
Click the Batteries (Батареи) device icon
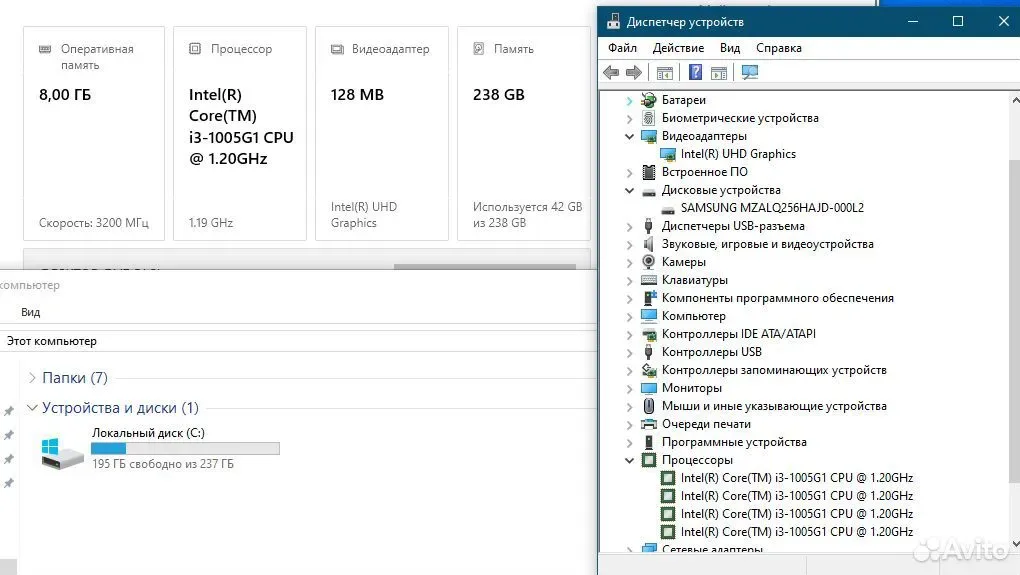click(x=649, y=100)
